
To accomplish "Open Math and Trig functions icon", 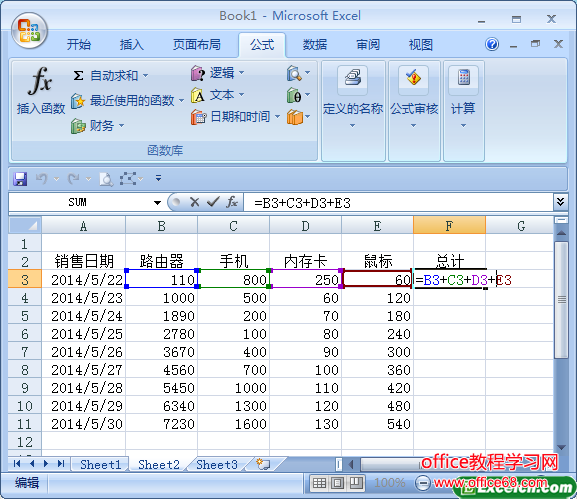I will point(294,95).
